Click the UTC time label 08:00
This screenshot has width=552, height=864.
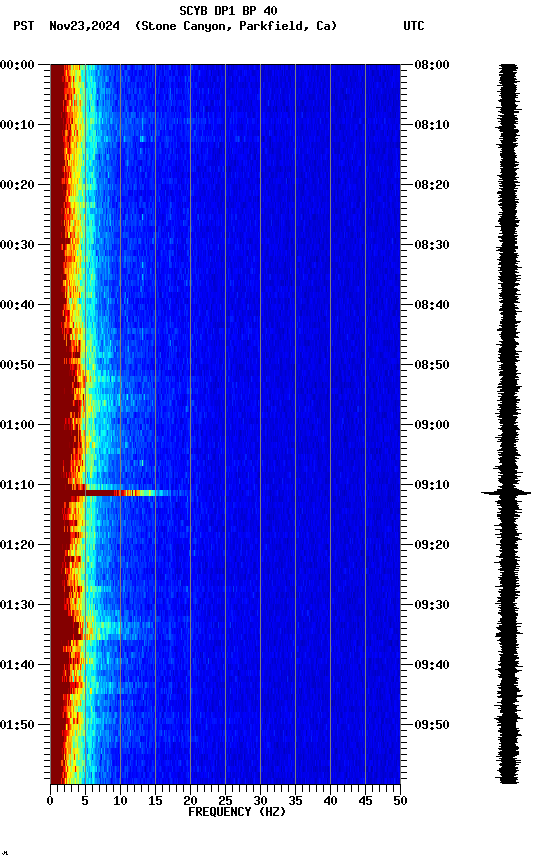[432, 65]
